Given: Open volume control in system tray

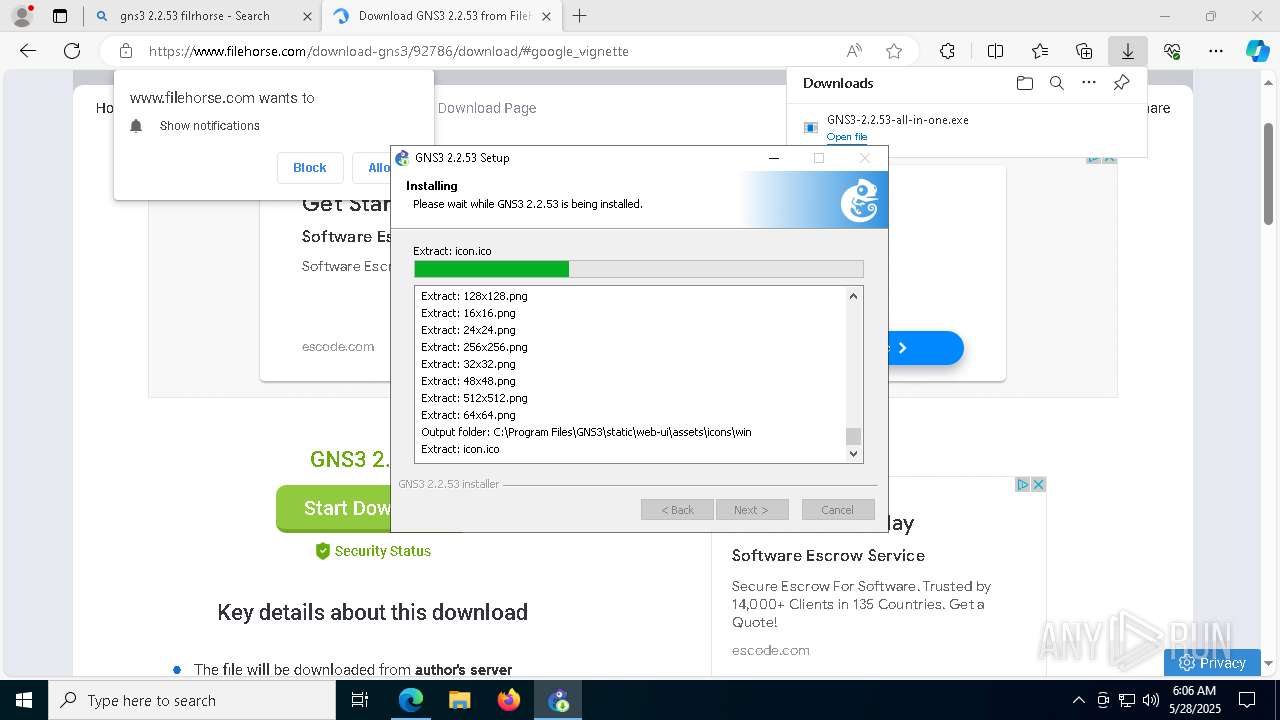Looking at the screenshot, I should (1151, 700).
